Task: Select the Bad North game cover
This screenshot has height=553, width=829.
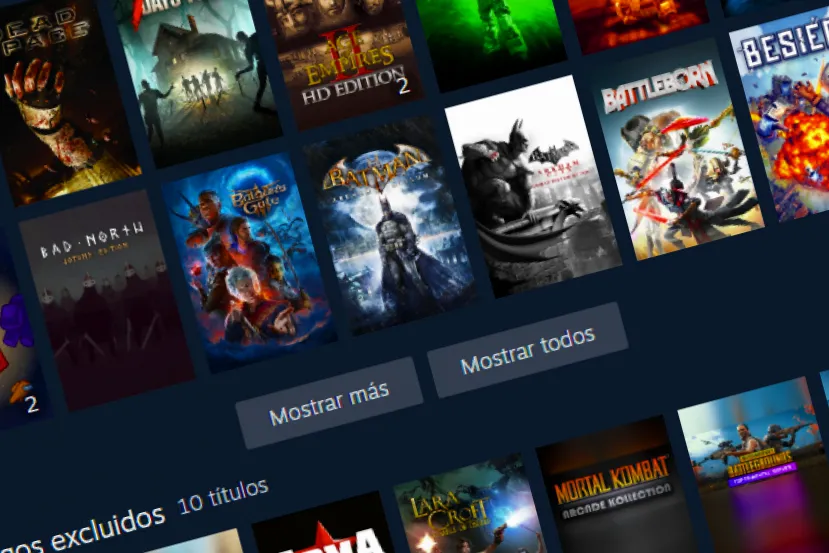Action: (106, 300)
